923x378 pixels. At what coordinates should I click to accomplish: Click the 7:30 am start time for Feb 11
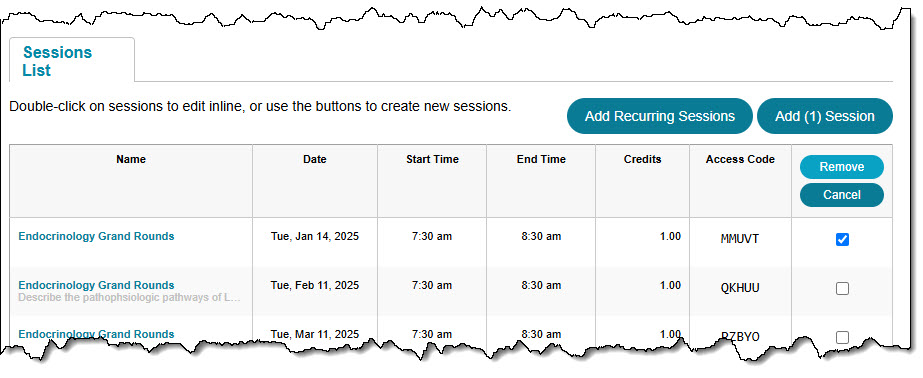coord(432,286)
